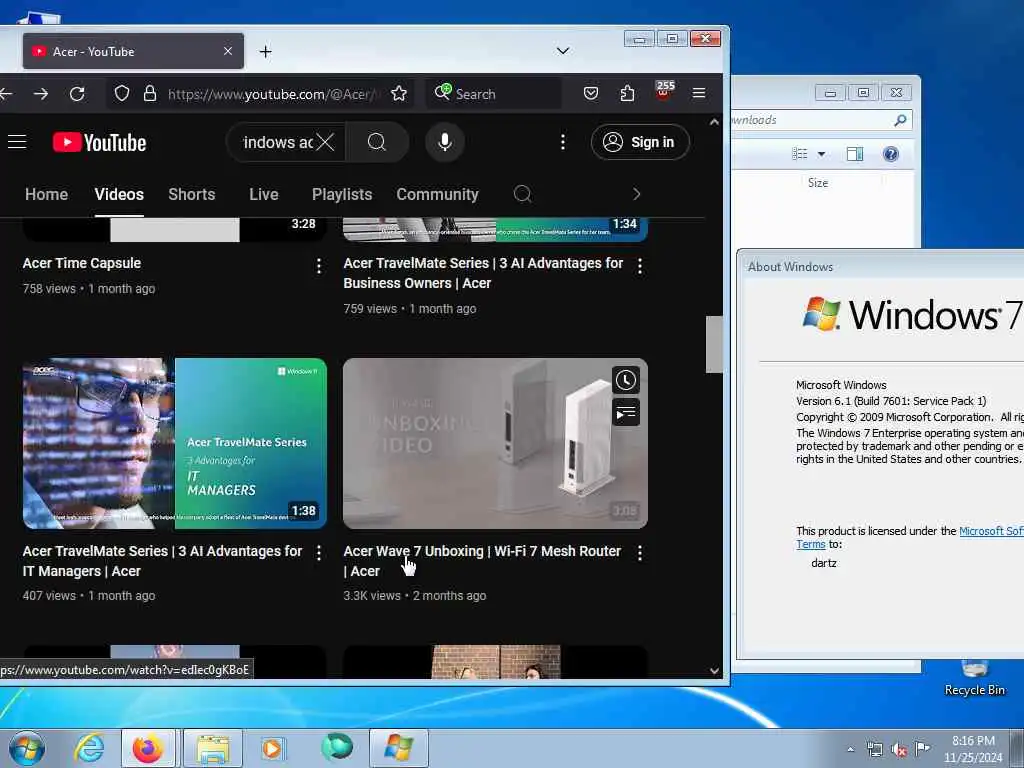Open options for TravelMate Business Owners video
Image resolution: width=1024 pixels, height=768 pixels.
click(x=639, y=266)
